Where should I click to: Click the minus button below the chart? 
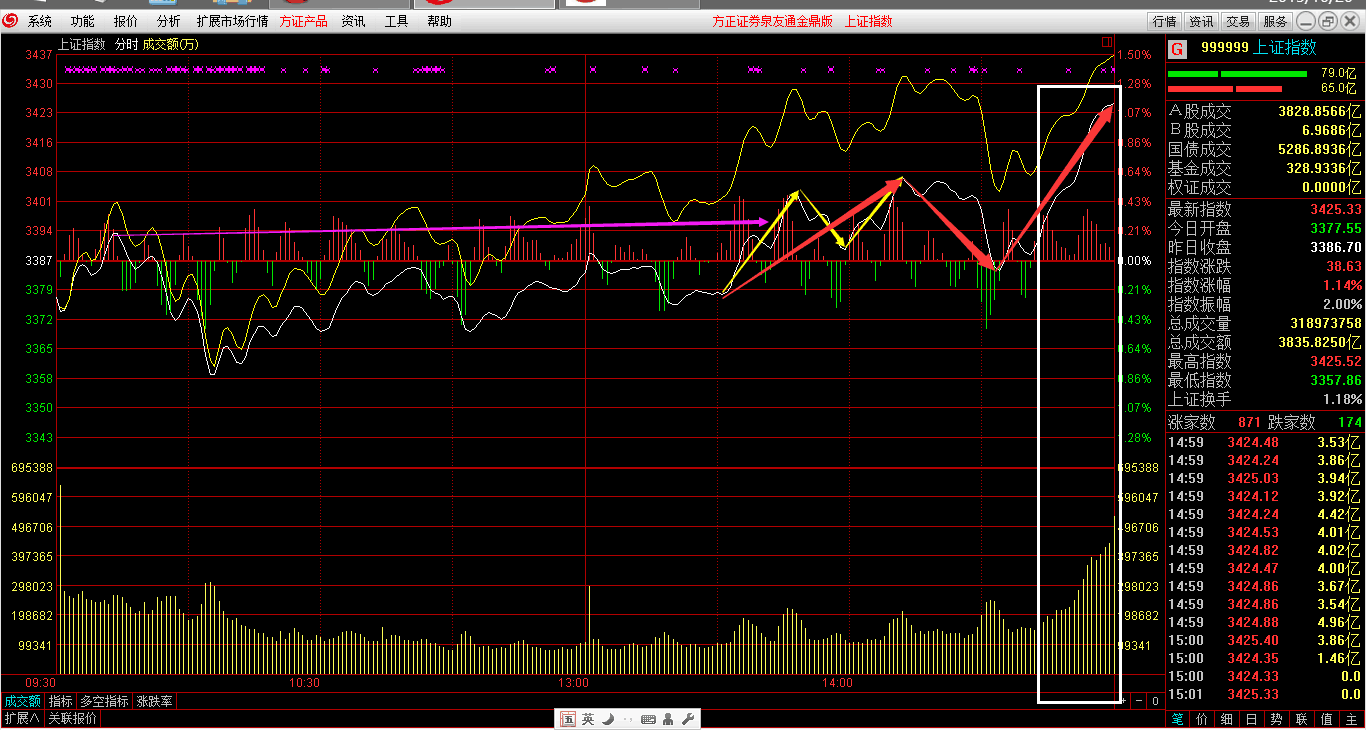(x=1139, y=701)
